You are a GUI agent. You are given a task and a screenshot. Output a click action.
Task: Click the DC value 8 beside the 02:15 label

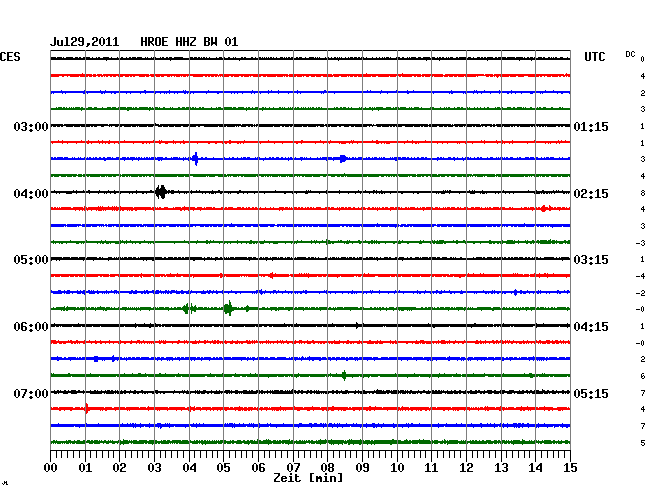(643, 193)
